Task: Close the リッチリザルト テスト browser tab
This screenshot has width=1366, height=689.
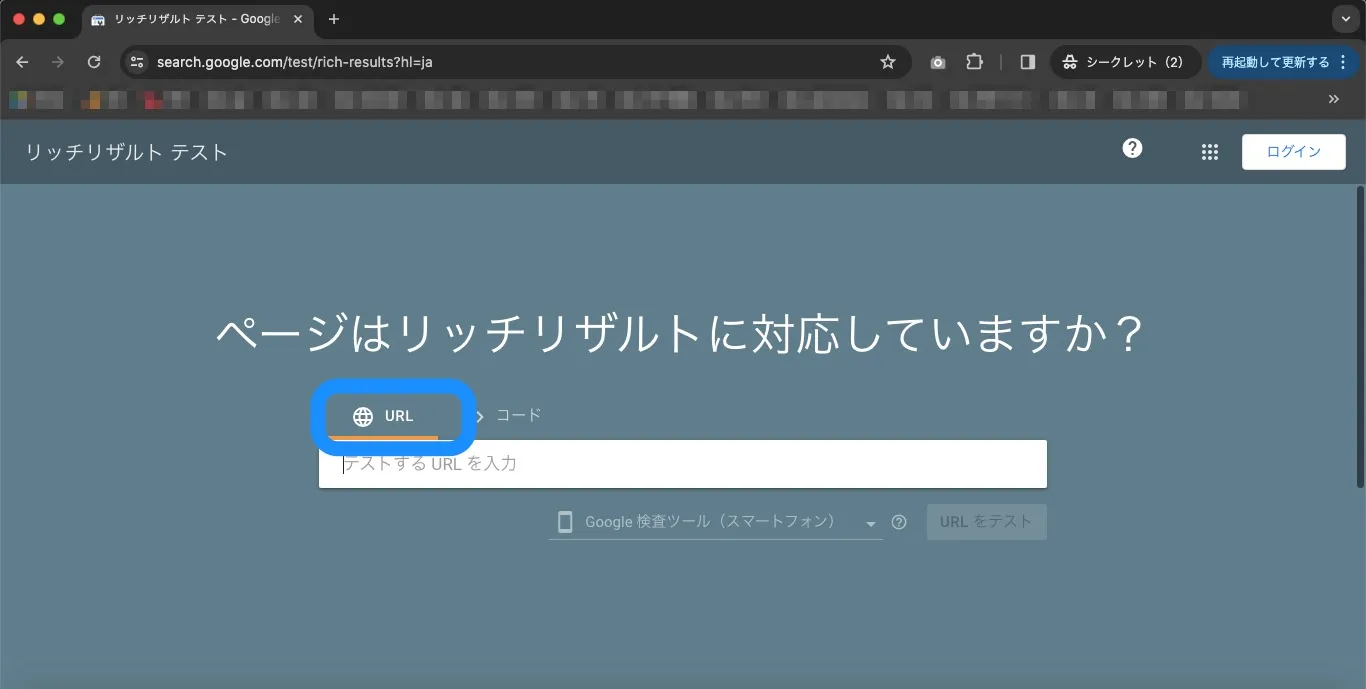Action: (x=298, y=19)
